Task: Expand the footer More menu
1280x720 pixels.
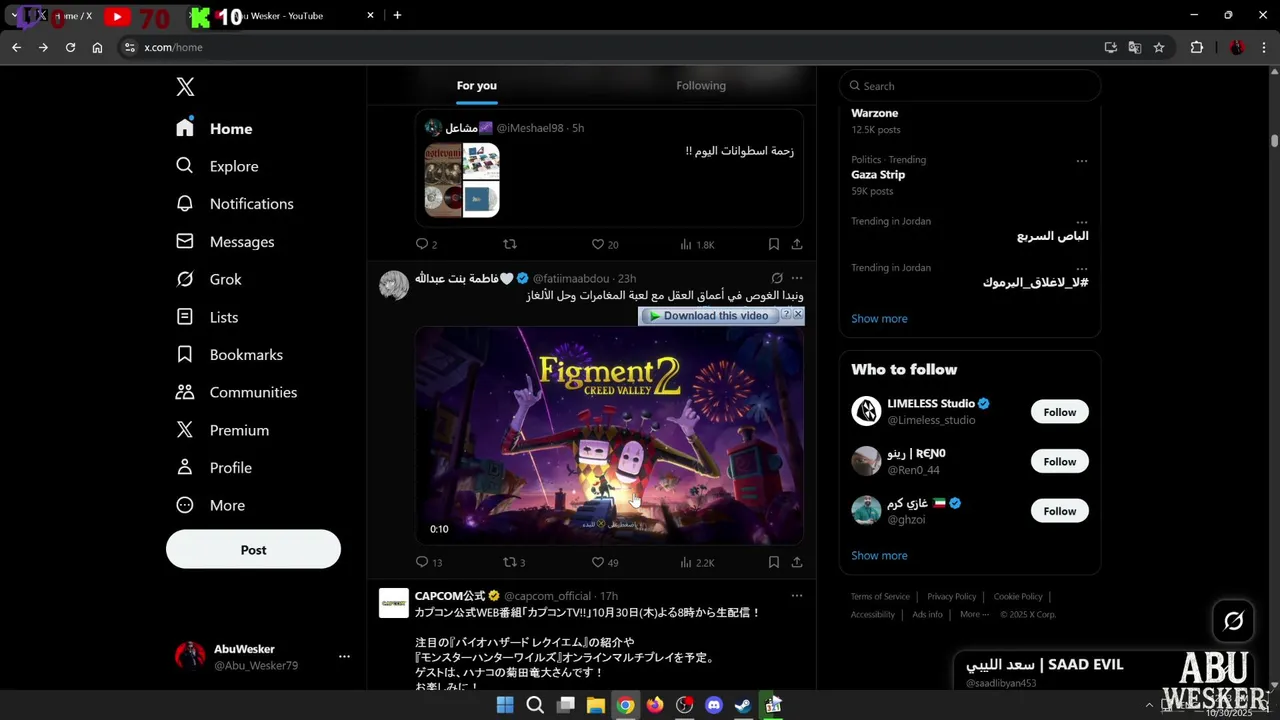Action: 974,614
